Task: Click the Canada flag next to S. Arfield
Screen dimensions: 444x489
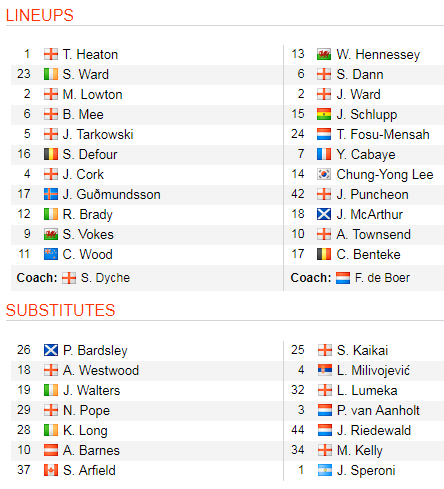Action: click(x=51, y=470)
